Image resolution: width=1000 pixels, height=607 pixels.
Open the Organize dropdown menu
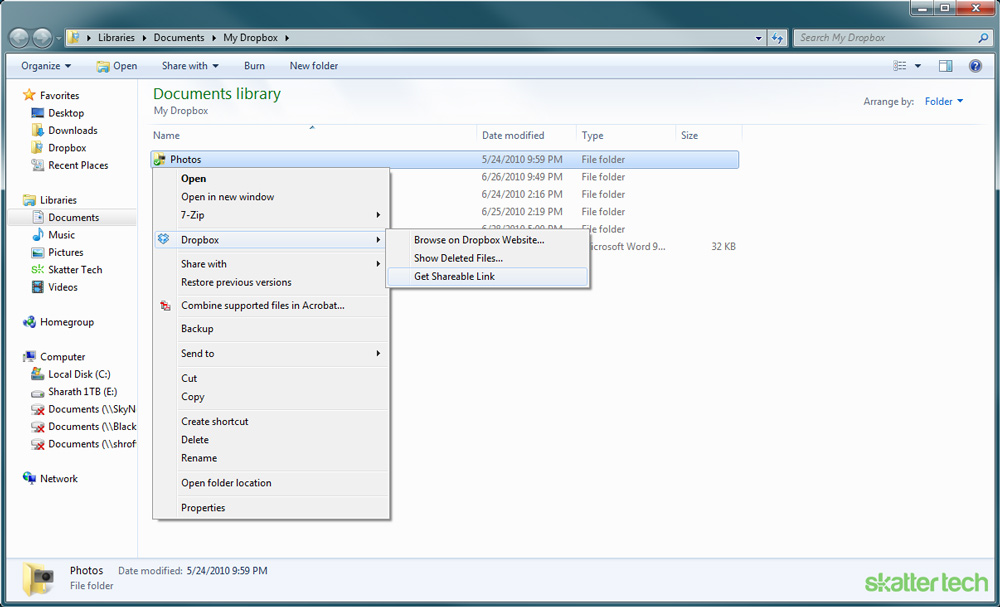pos(43,66)
